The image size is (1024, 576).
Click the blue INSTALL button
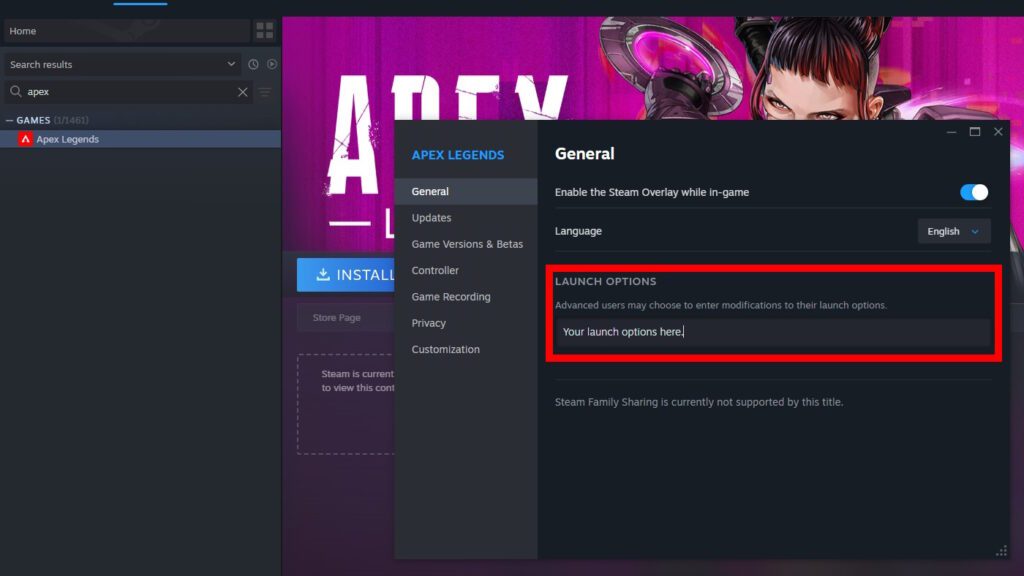[346, 275]
